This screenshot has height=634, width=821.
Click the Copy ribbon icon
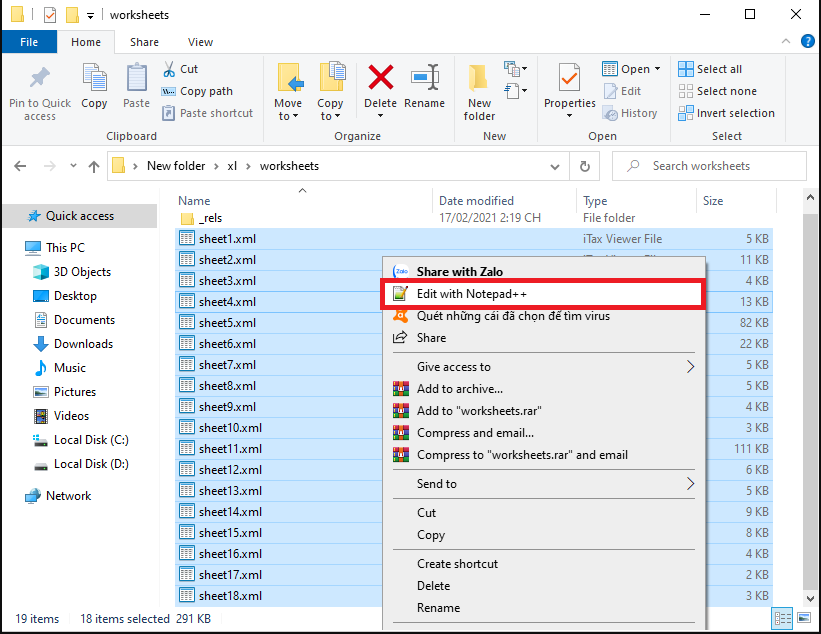[x=94, y=78]
